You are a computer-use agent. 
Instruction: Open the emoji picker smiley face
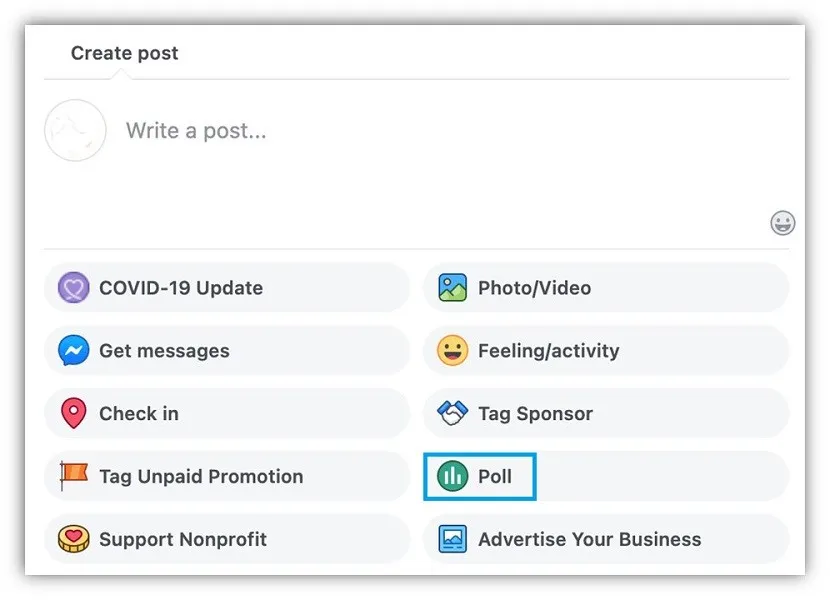point(783,223)
